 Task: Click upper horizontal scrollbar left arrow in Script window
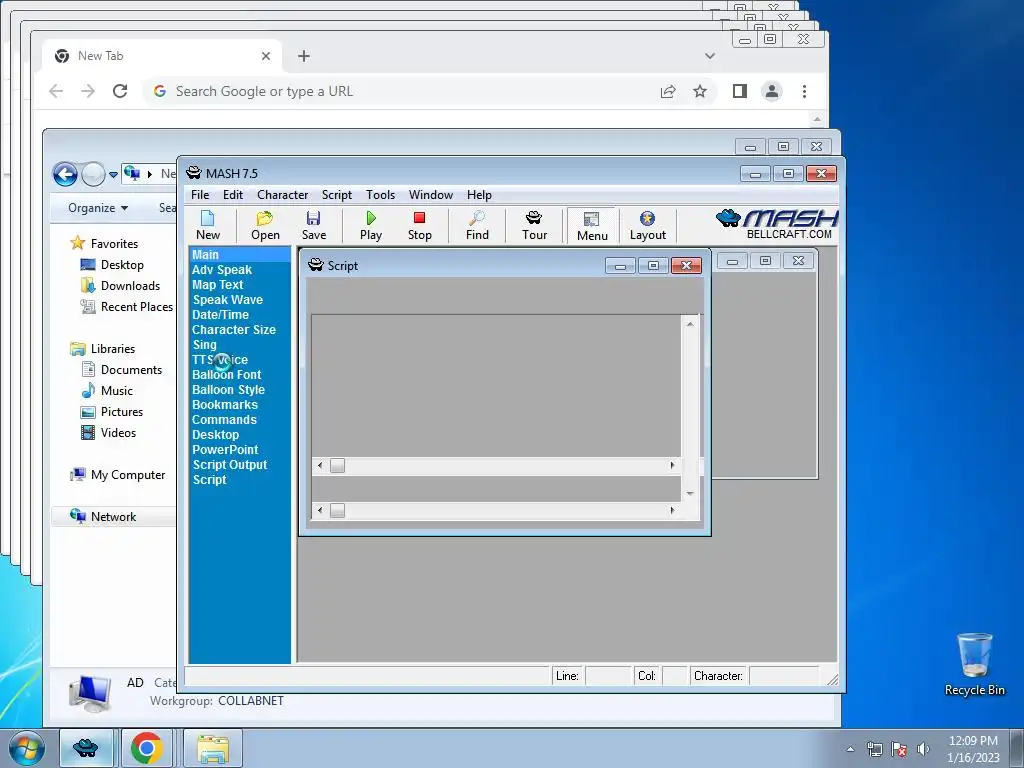tap(319, 466)
